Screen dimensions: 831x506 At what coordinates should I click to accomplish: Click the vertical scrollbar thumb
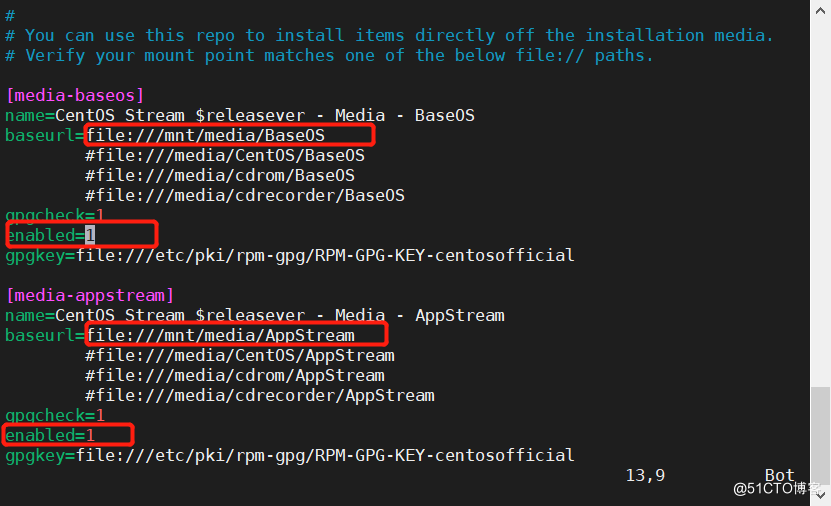[820, 437]
